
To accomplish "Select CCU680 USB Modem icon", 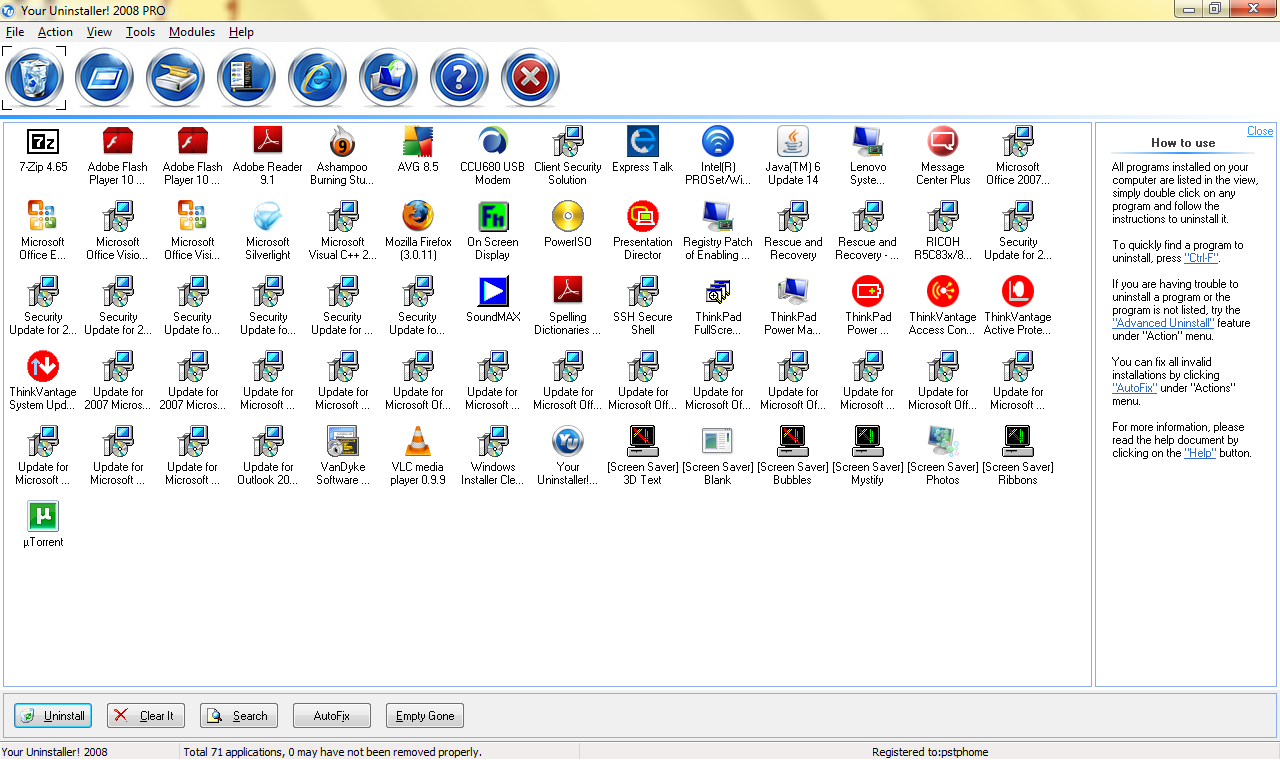I will click(493, 141).
